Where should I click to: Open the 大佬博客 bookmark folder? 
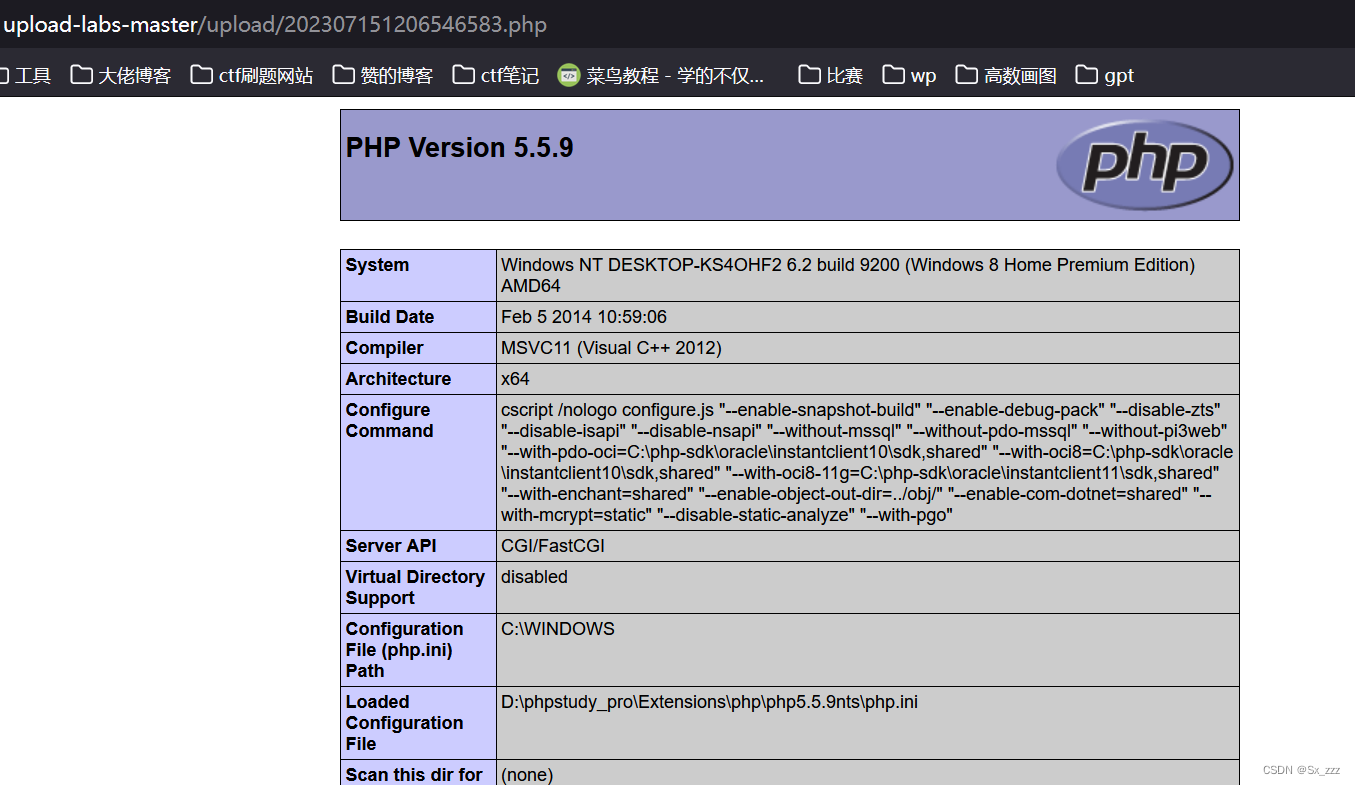[x=121, y=75]
